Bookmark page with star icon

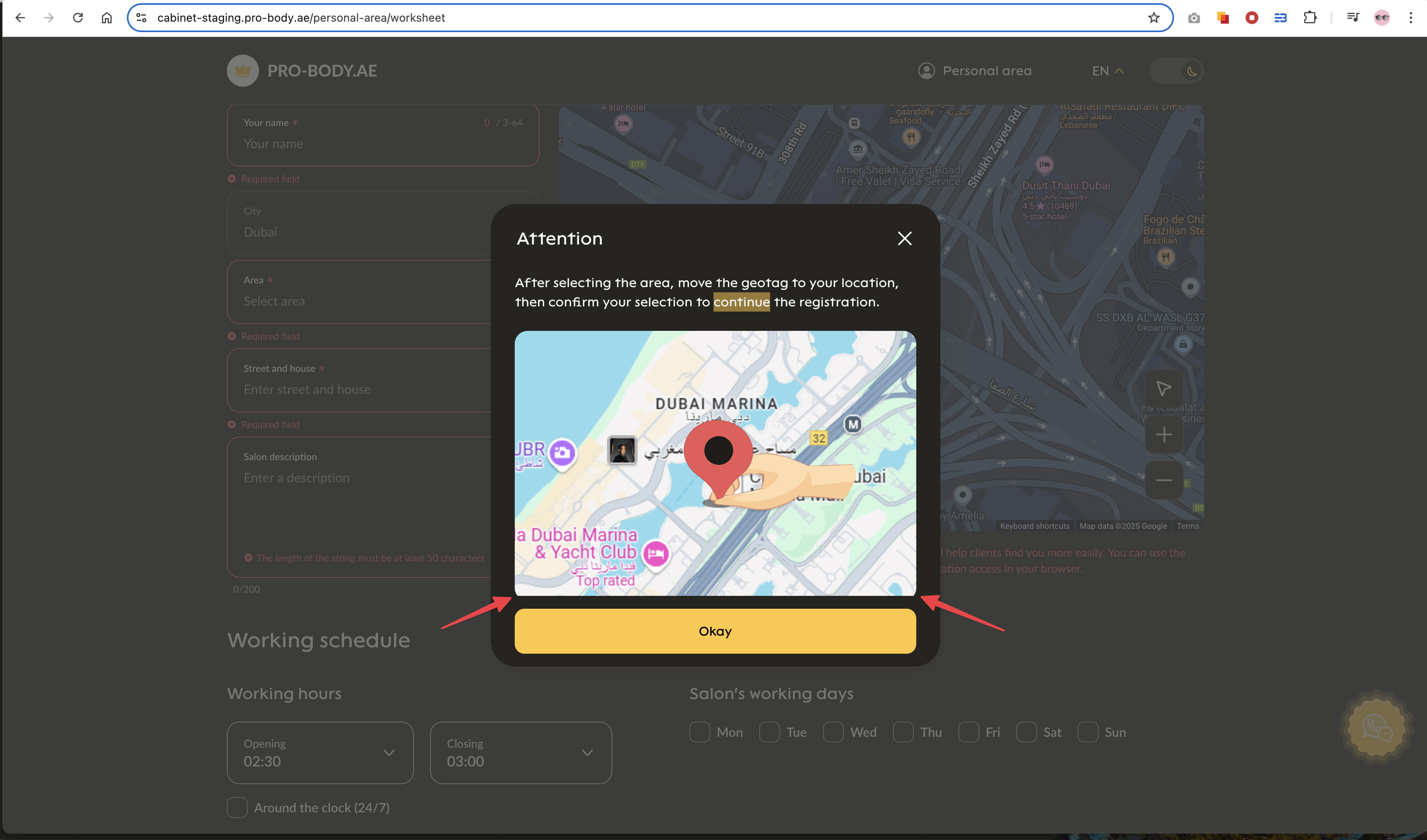point(1154,18)
